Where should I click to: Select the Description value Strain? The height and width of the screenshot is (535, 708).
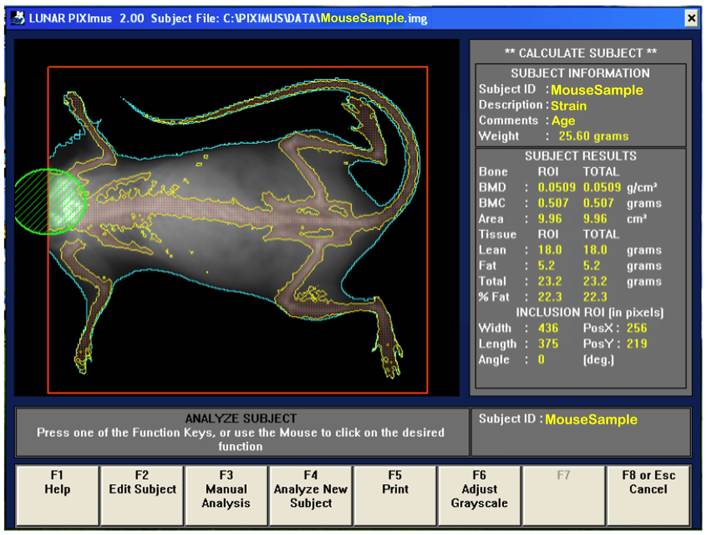point(568,106)
